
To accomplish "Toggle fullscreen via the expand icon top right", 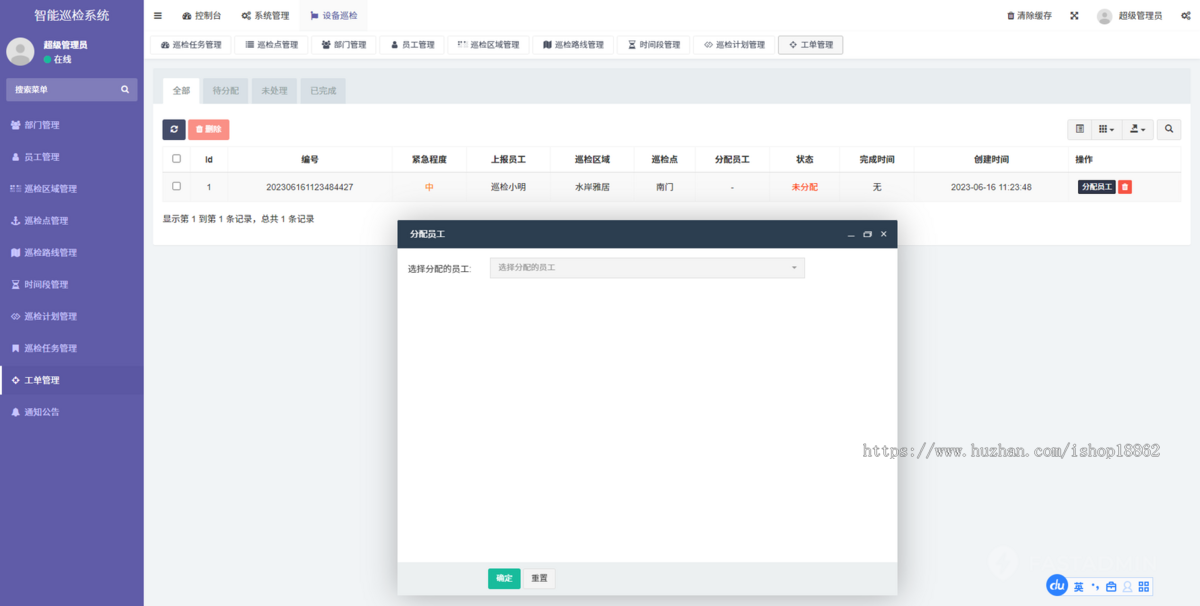I will pyautogui.click(x=1074, y=15).
